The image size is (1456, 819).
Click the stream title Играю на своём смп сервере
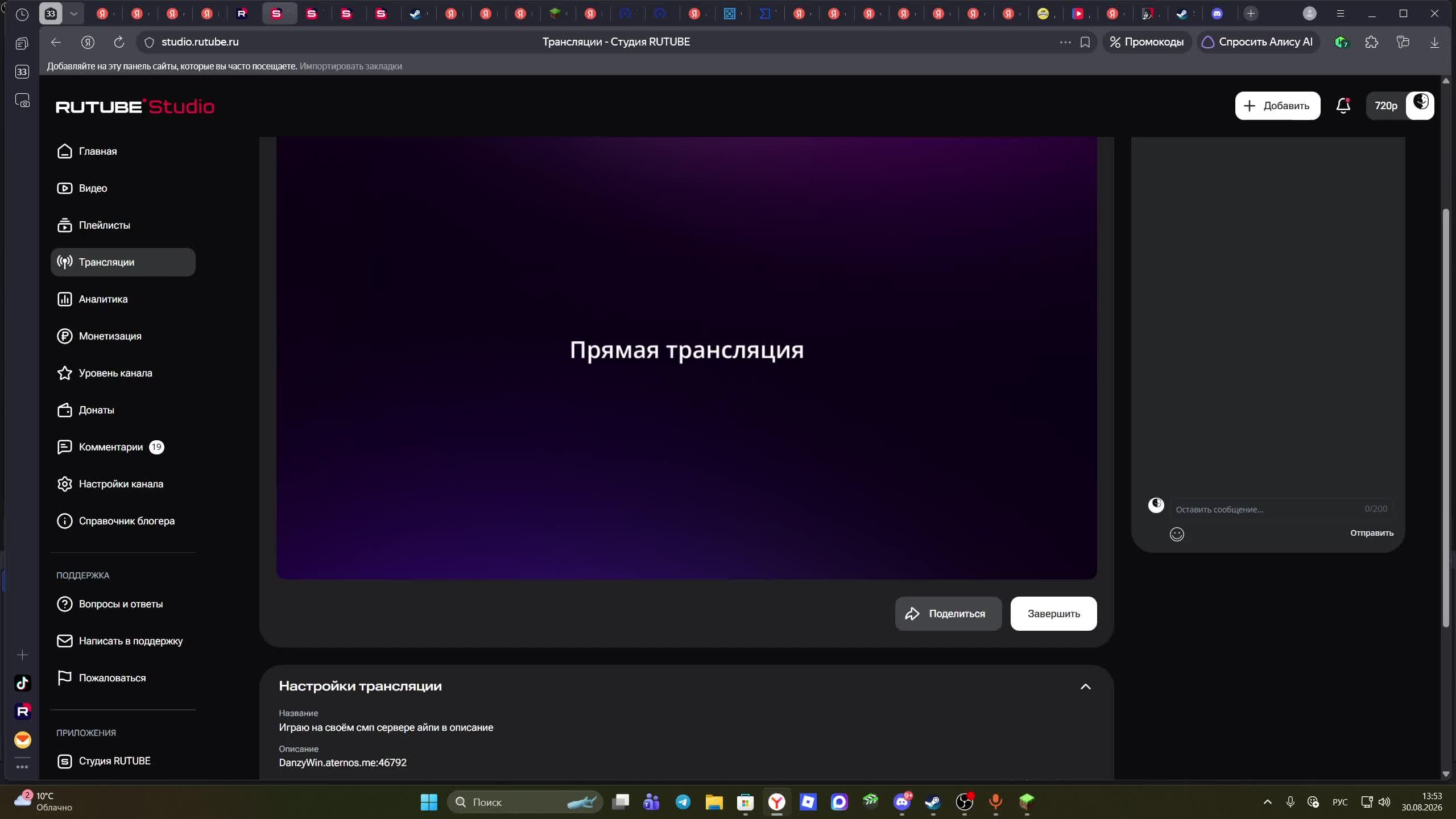click(386, 727)
